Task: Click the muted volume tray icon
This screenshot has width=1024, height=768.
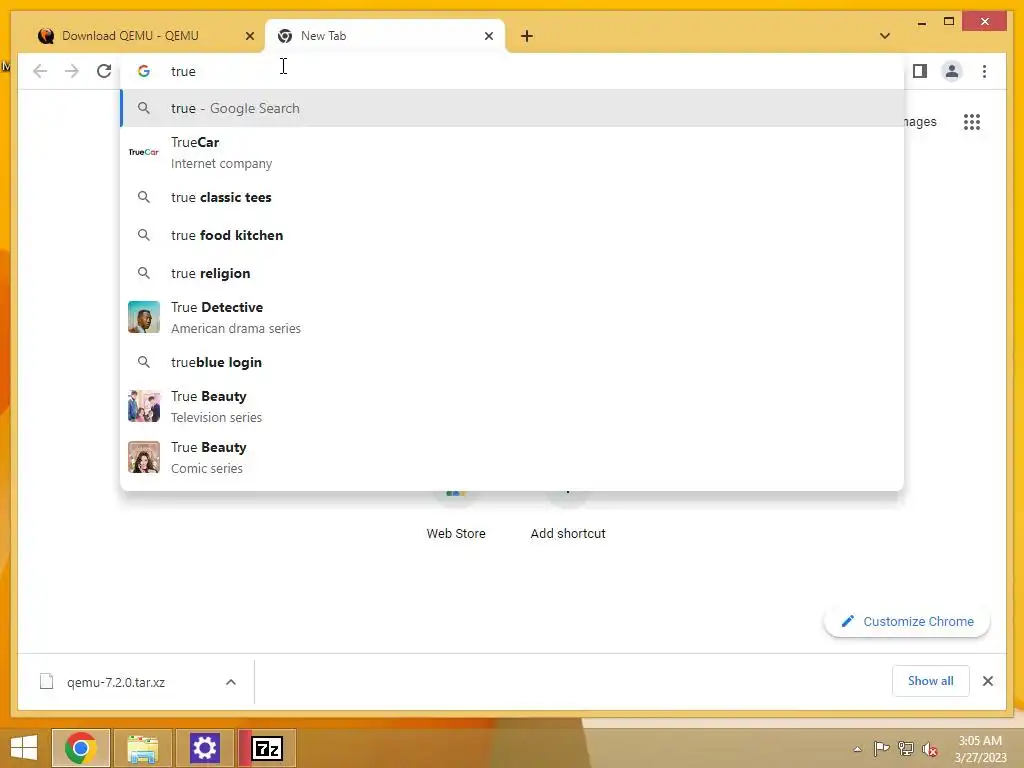Action: pos(929,750)
